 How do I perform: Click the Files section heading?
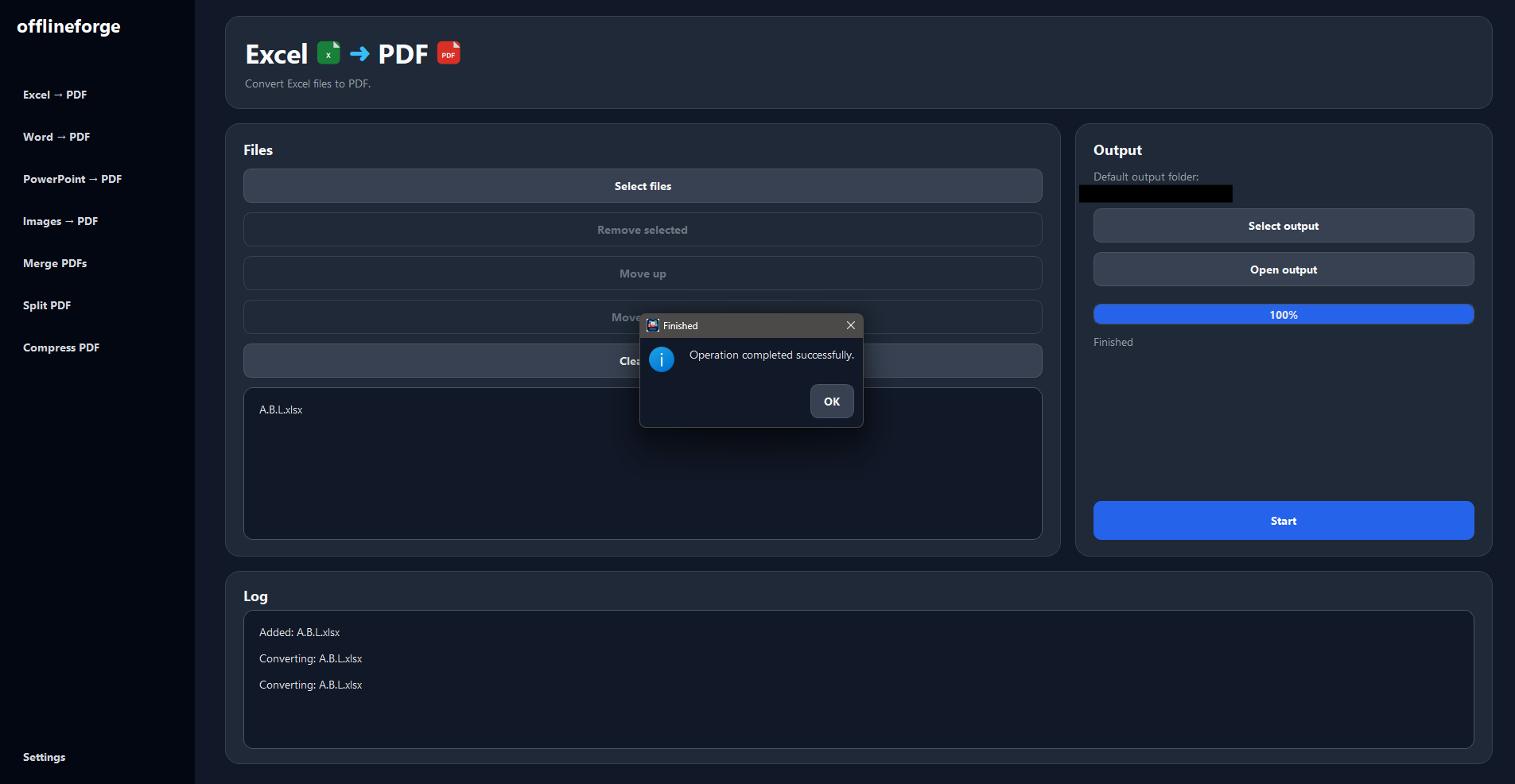258,150
